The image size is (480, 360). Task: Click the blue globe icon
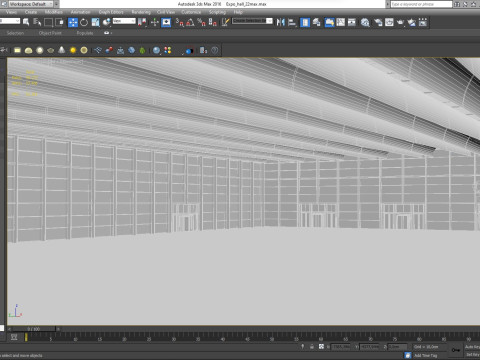click(131, 50)
